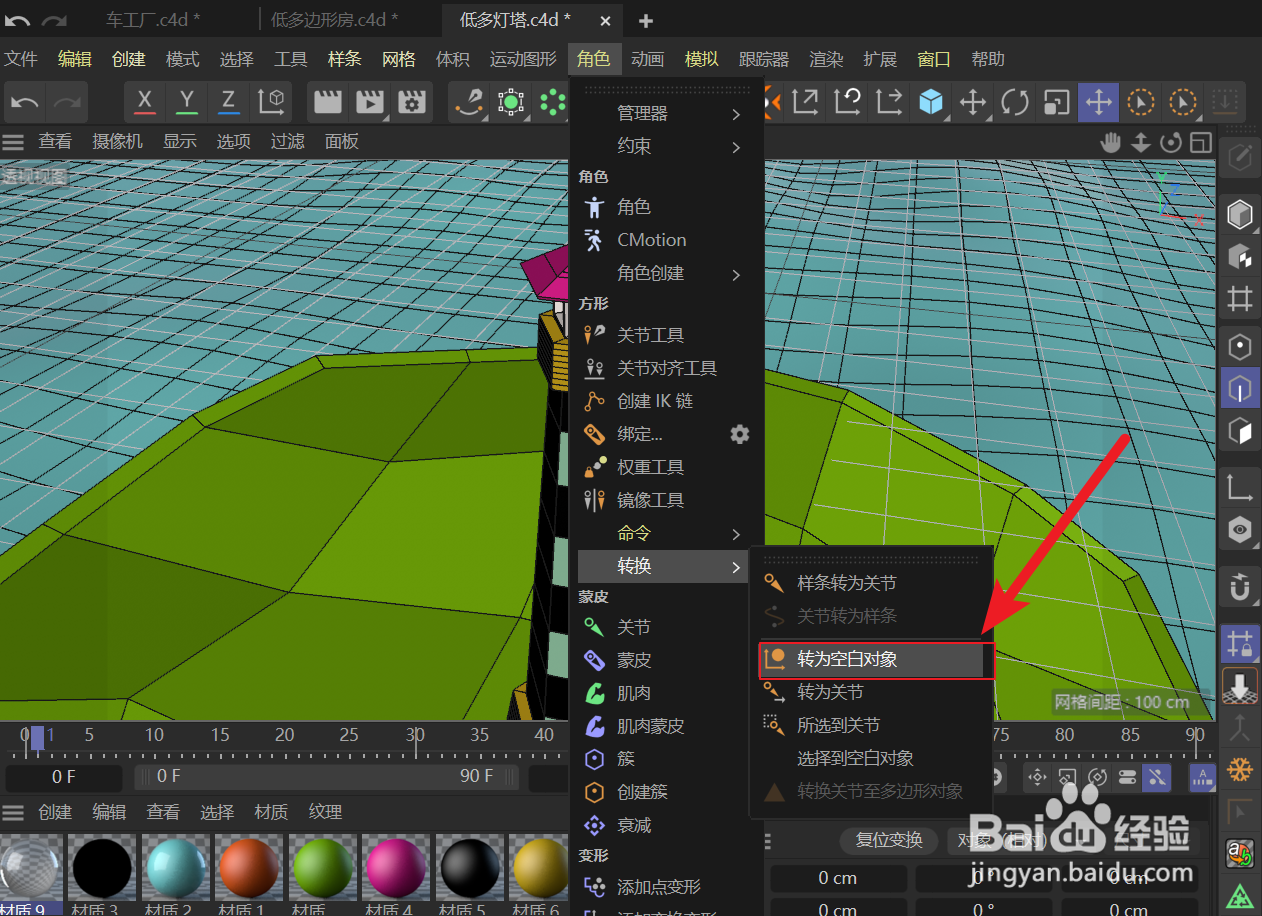Click the Model mode cube icon
1262x916 pixels.
coord(1240,215)
